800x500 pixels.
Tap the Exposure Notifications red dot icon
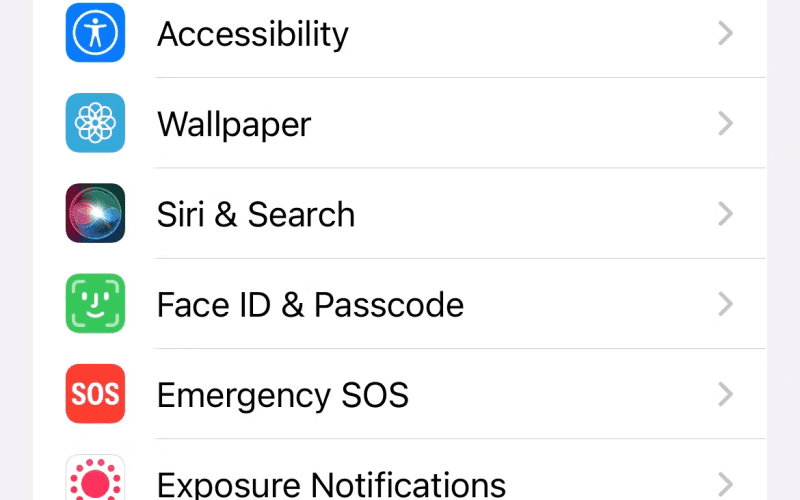click(95, 478)
